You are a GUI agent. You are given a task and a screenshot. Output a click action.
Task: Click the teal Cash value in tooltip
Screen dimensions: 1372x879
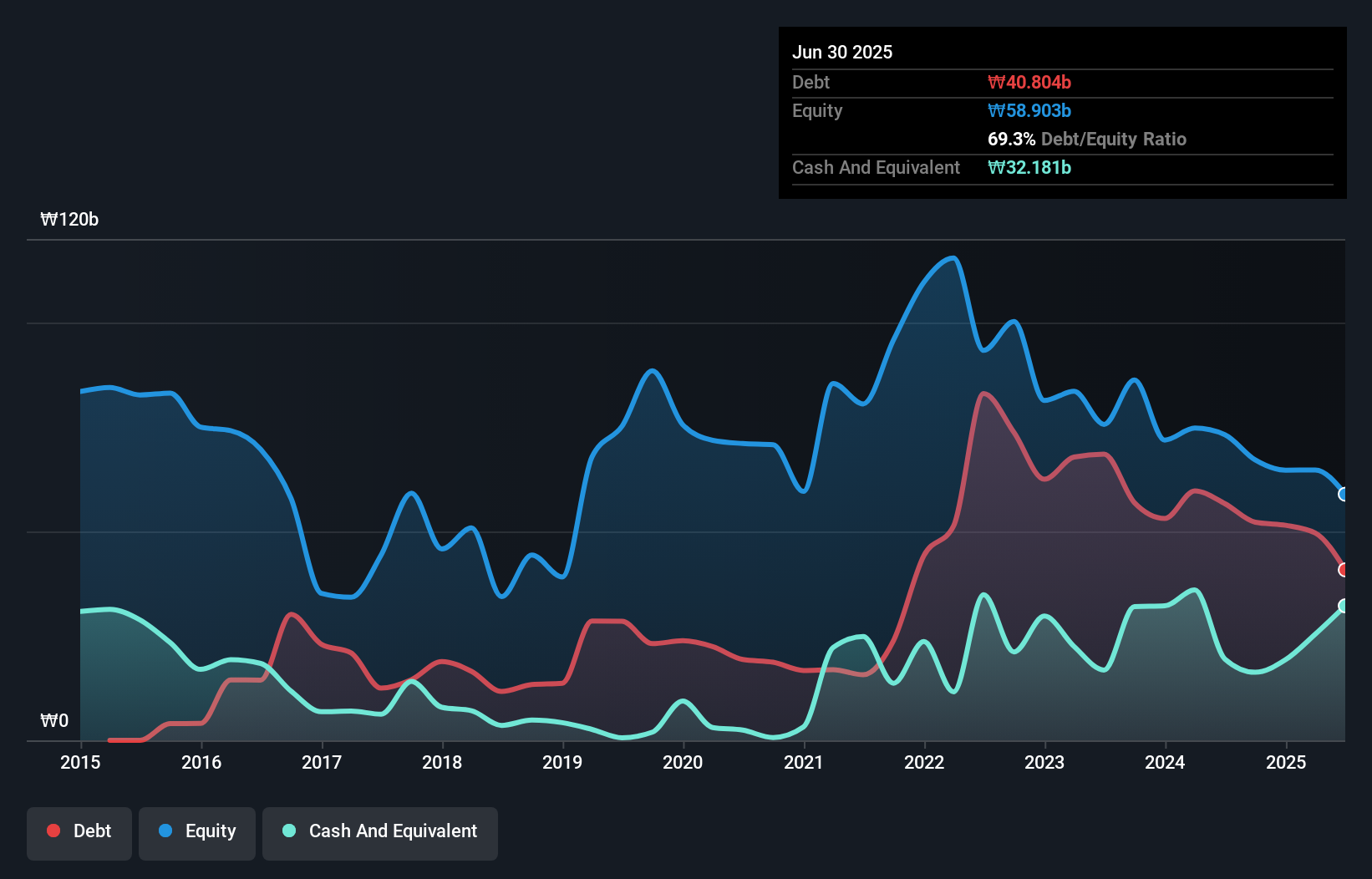coord(1029,167)
